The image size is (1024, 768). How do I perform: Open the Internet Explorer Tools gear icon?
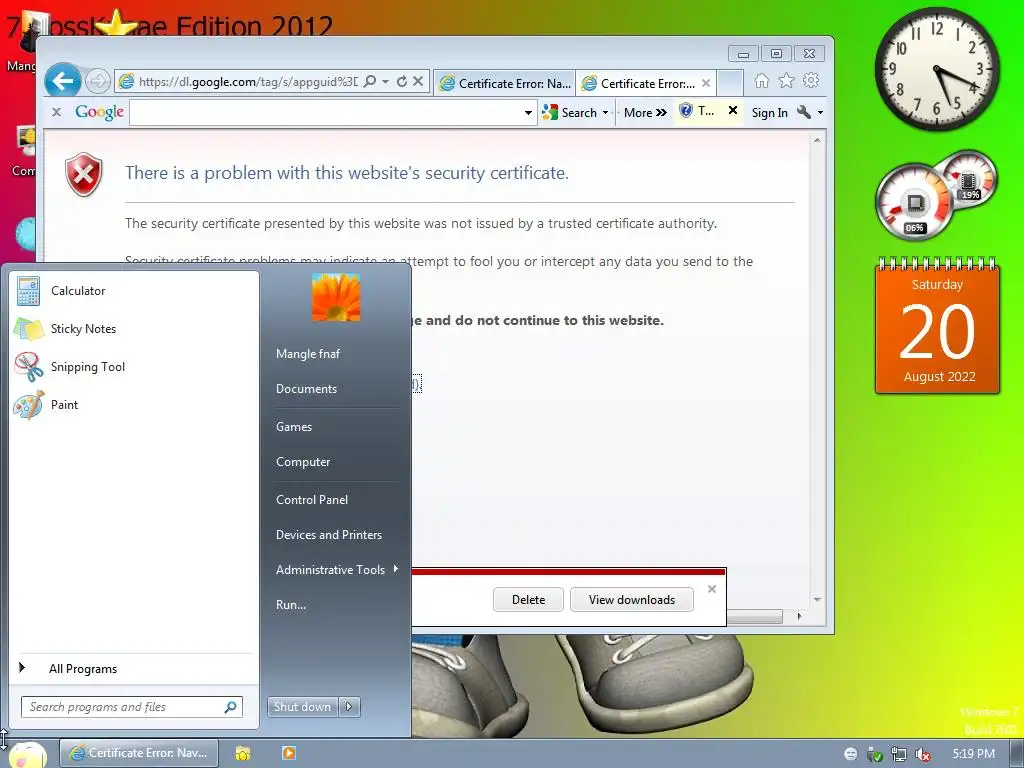coord(811,81)
